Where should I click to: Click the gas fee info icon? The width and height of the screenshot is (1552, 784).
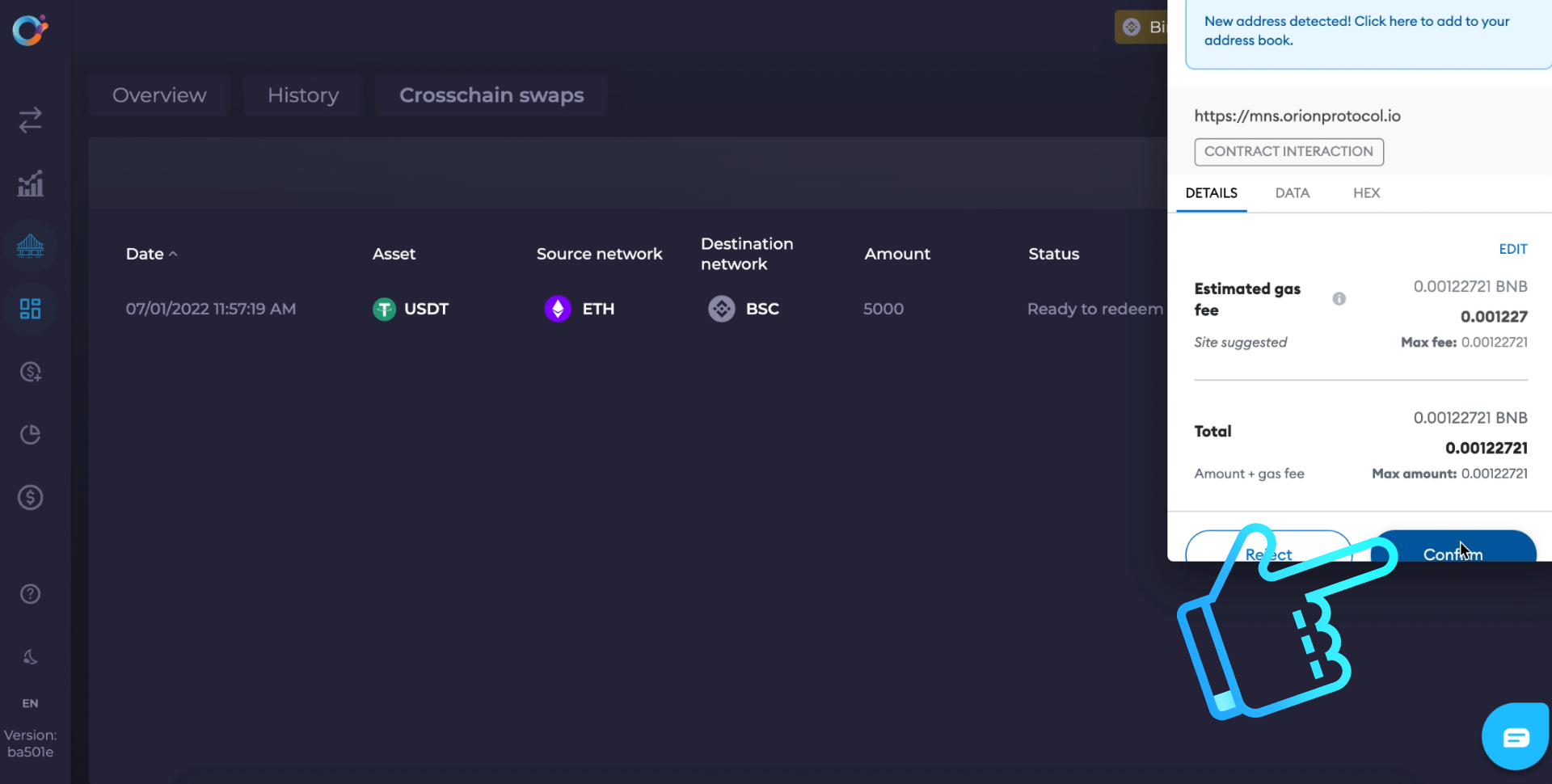pyautogui.click(x=1339, y=299)
